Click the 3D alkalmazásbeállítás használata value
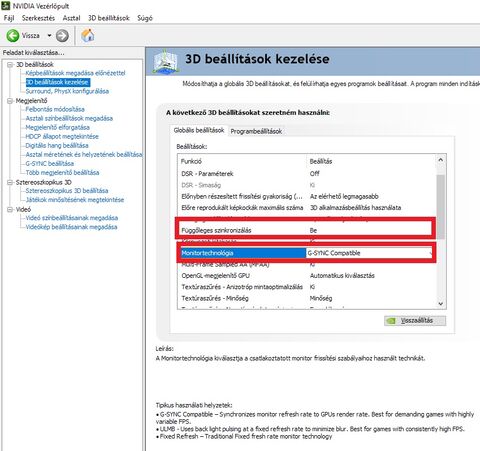This screenshot has width=480, height=451. click(355, 208)
